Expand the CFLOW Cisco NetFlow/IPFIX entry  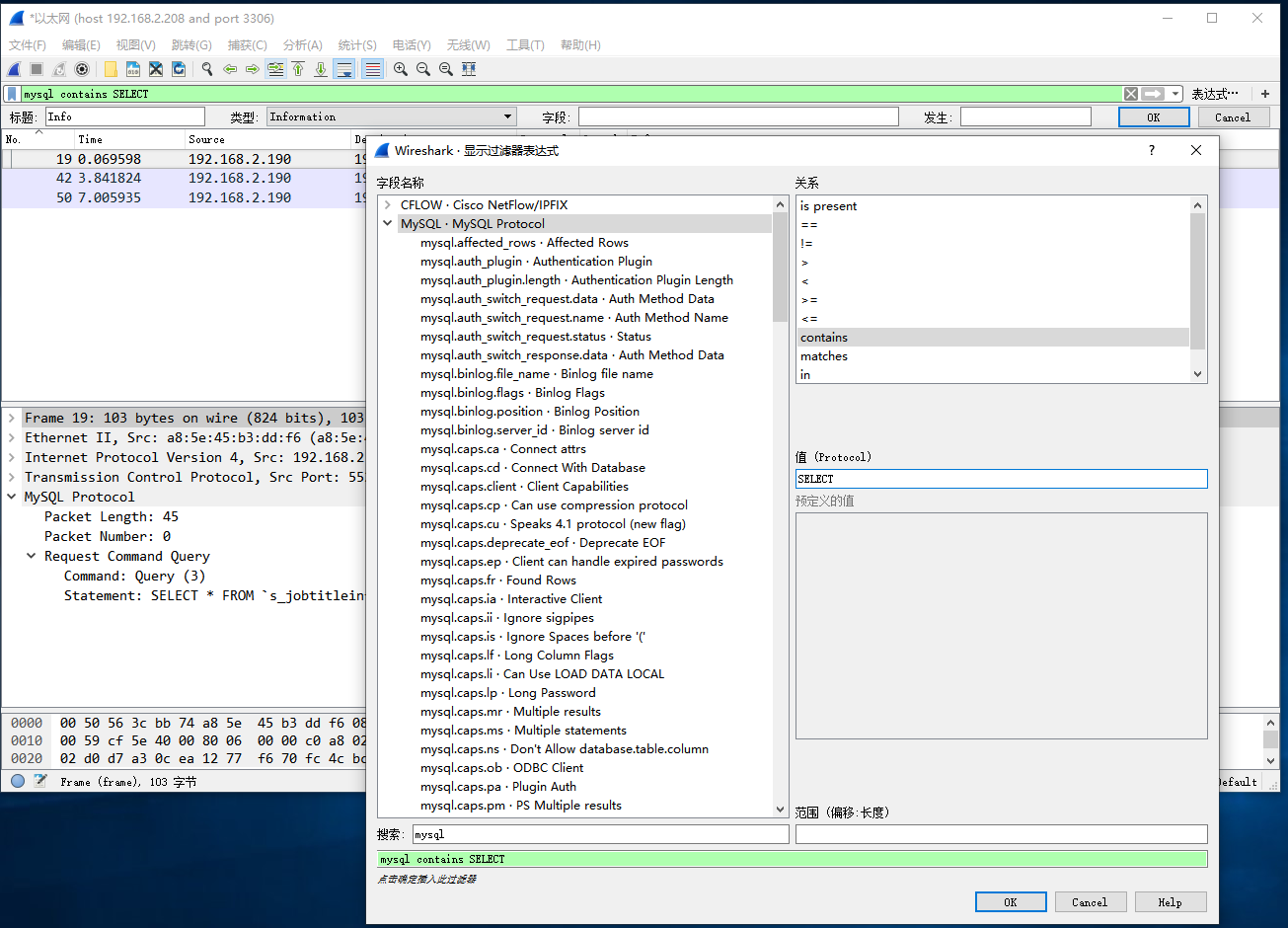pyautogui.click(x=387, y=204)
